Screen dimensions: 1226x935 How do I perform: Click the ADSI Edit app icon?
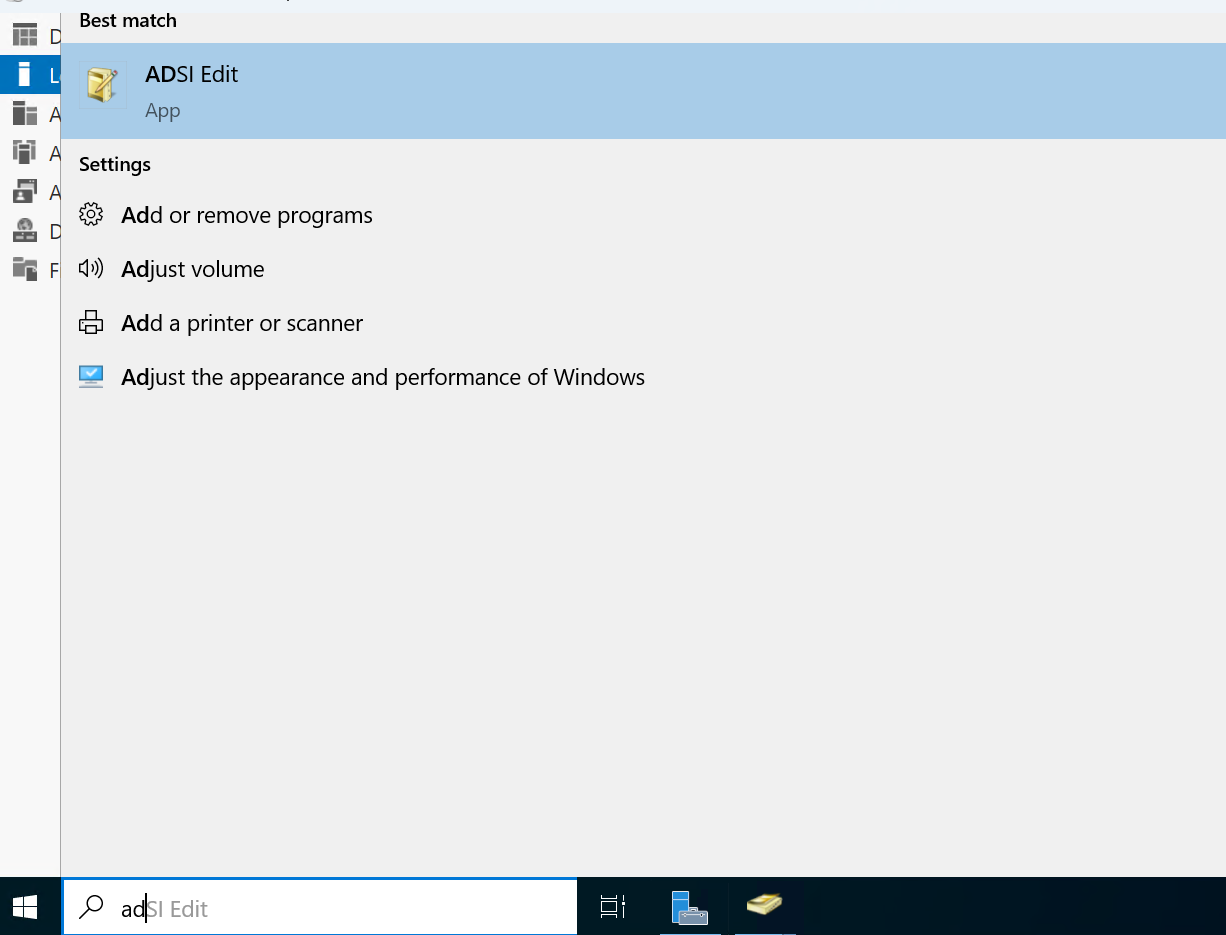pyautogui.click(x=102, y=85)
